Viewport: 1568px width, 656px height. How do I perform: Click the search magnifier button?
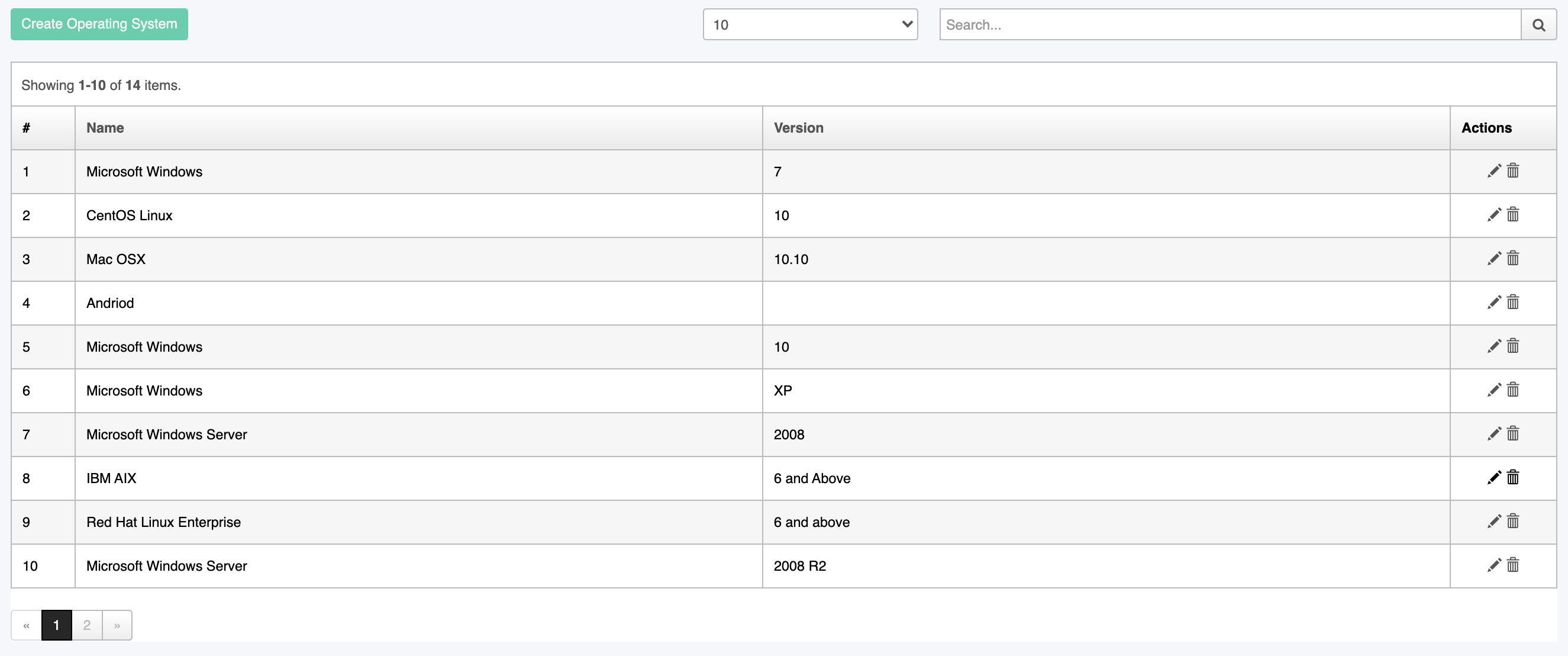coord(1538,24)
